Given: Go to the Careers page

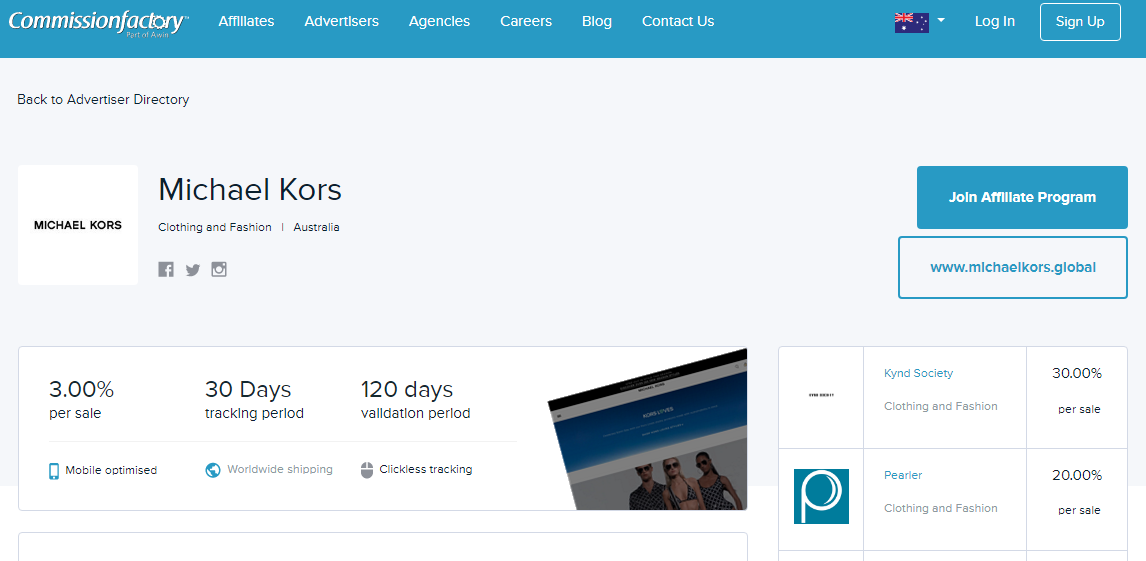Looking at the screenshot, I should tap(526, 21).
